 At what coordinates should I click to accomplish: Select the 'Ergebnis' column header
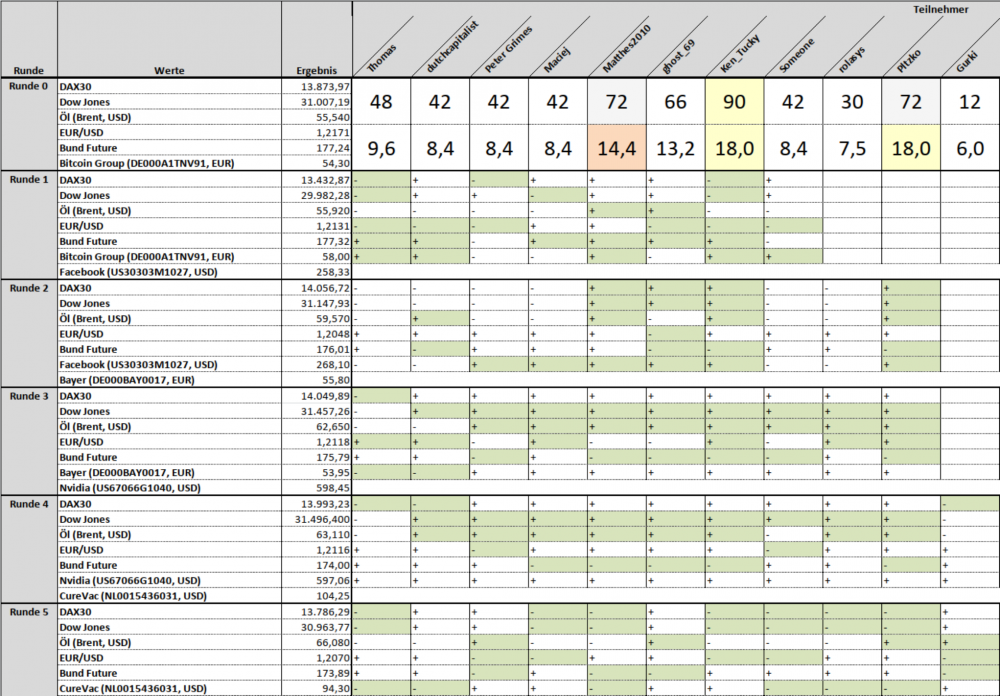316,71
